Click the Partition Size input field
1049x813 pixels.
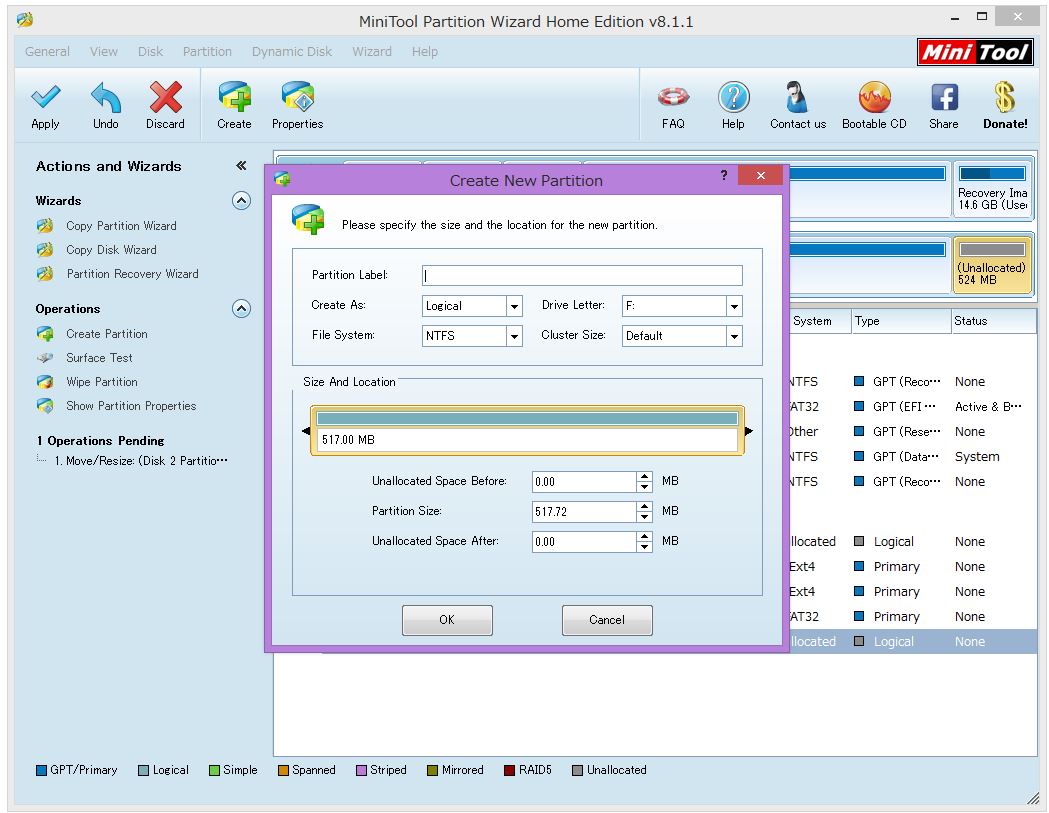point(584,512)
